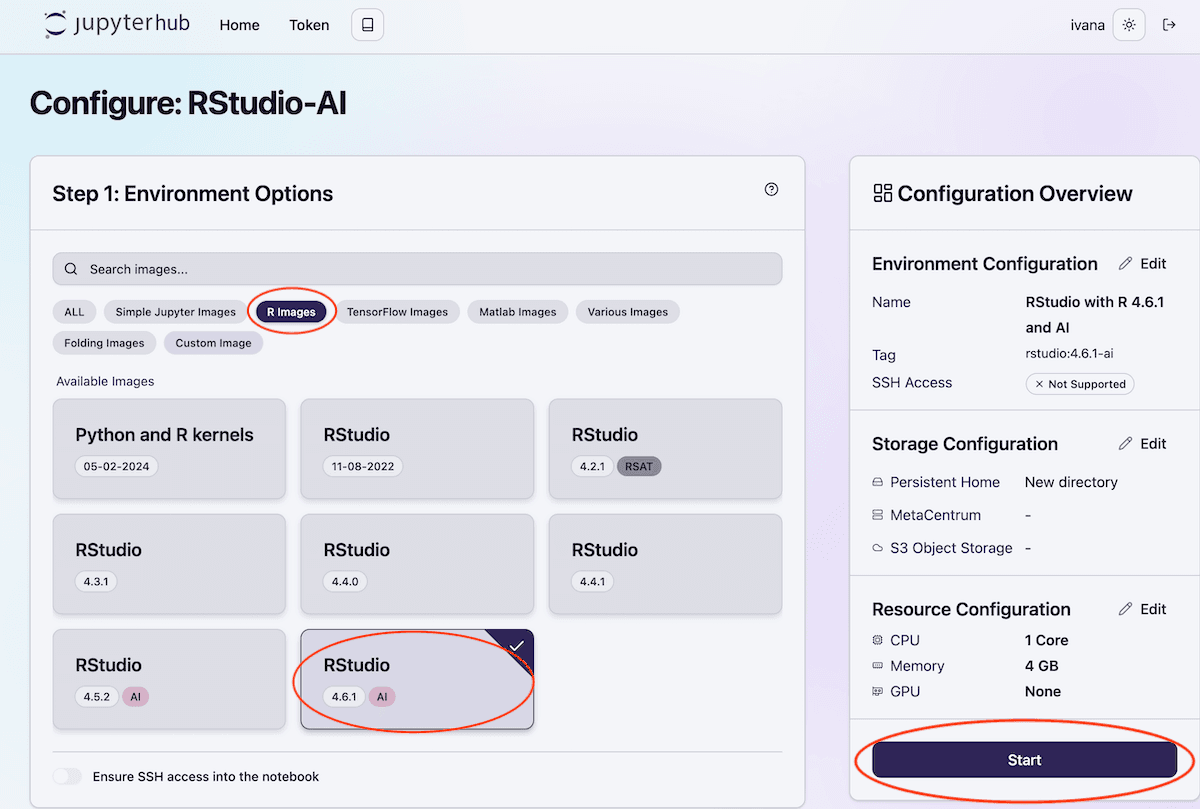Toggle the light/dark theme sun icon
The image size is (1200, 809).
click(x=1129, y=25)
